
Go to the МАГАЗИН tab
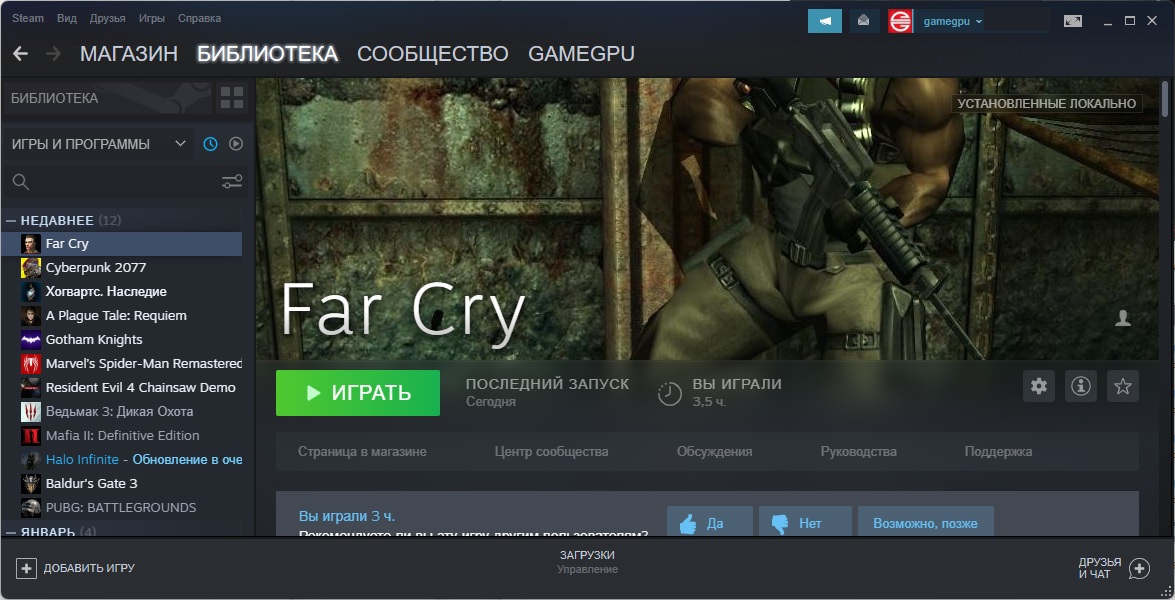pyautogui.click(x=129, y=54)
